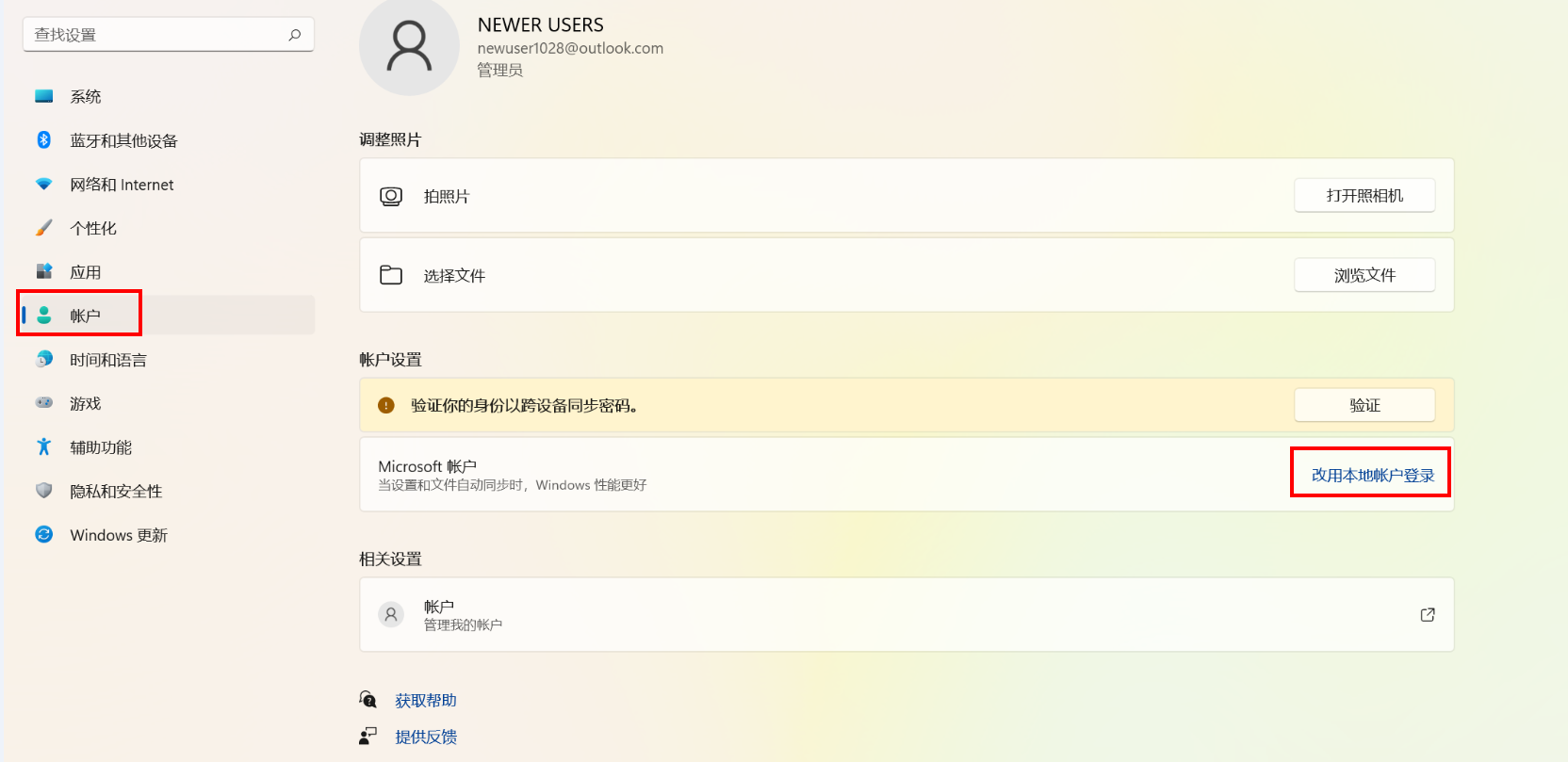Screen dimensions: 1568x762
Task: Click the user profile avatar picture
Action: coord(409,46)
